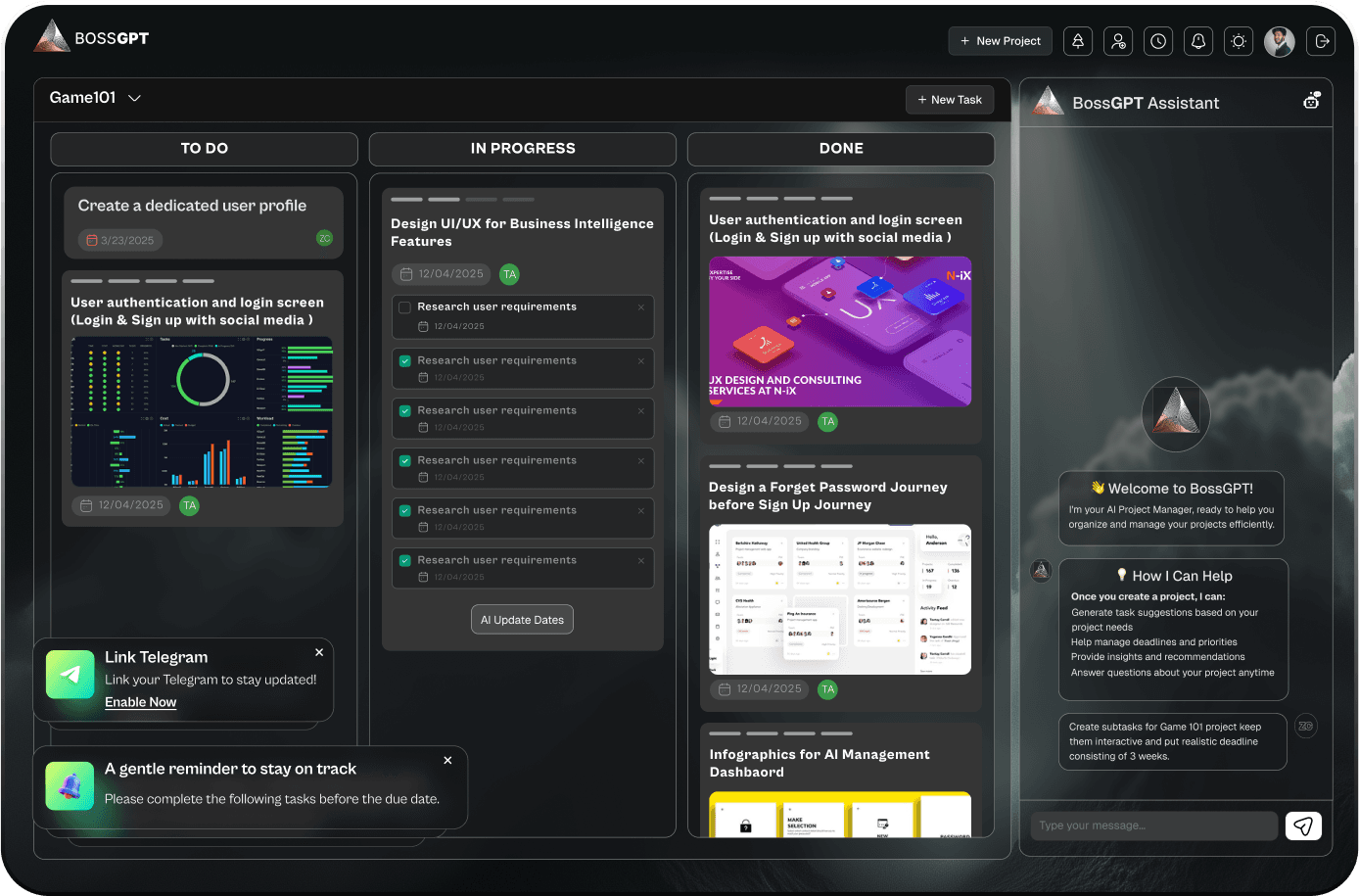The width and height of the screenshot is (1359, 896).
Task: Check the unchecked Research user requirements box
Action: [x=404, y=307]
